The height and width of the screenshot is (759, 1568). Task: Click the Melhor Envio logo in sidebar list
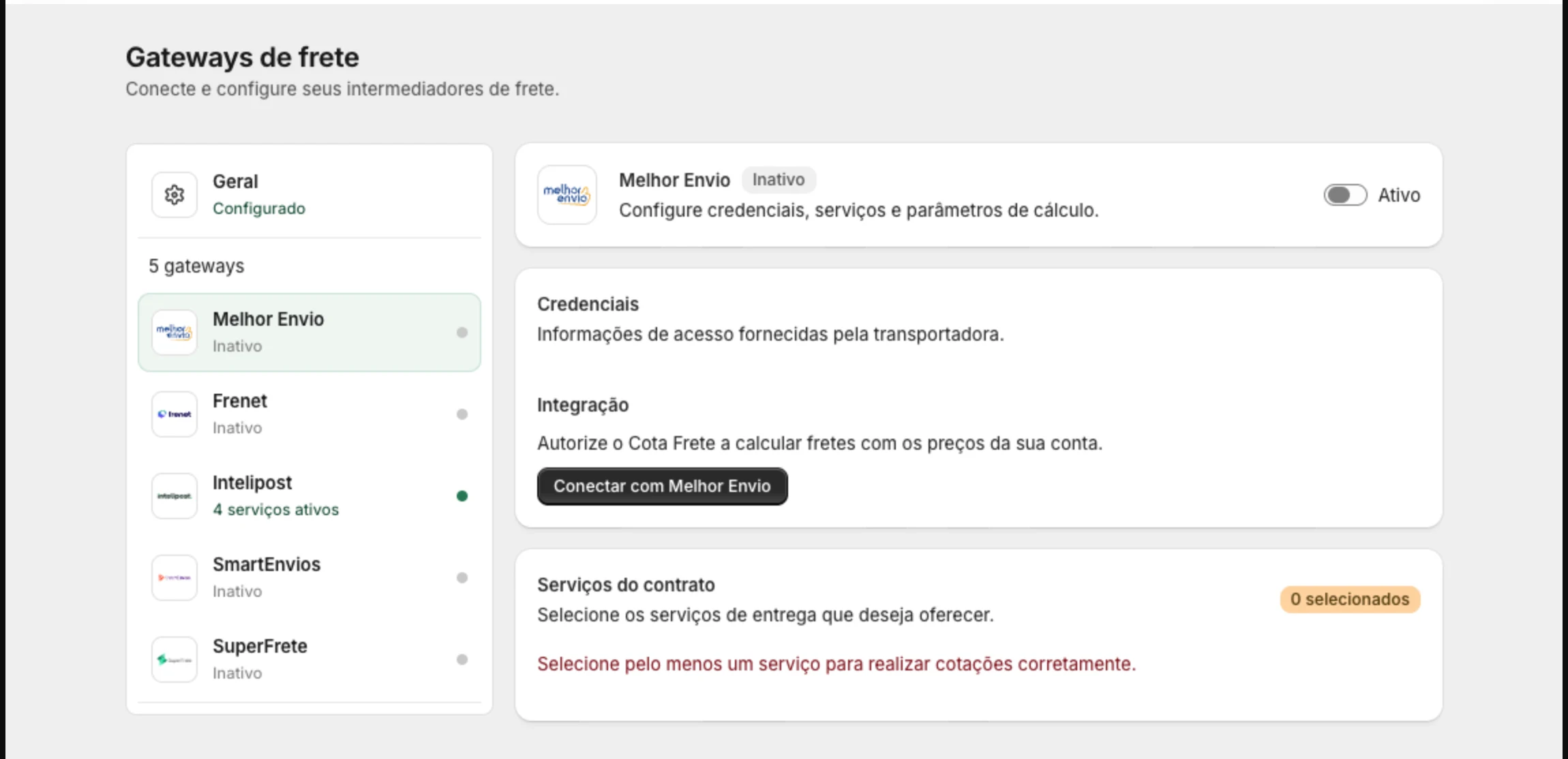(175, 332)
